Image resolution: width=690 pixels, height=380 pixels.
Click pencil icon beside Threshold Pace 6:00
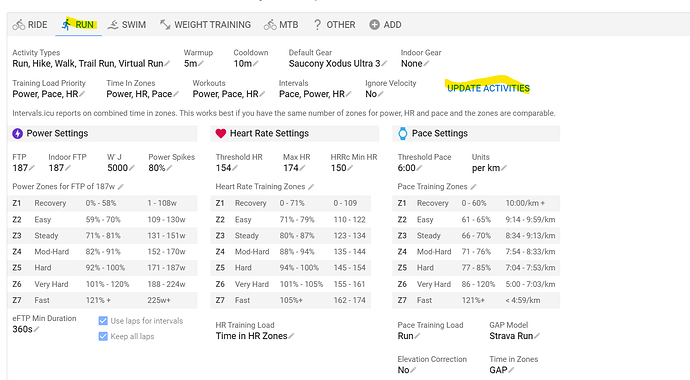(419, 168)
